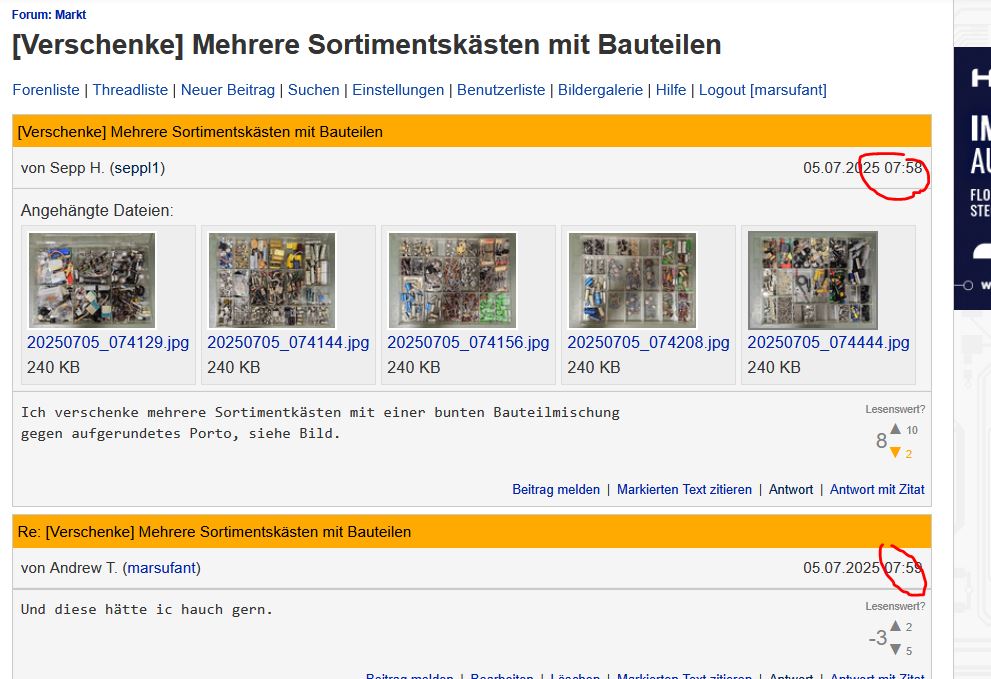Screen dimensions: 991x679
Task: Go to Forenliste
Action: point(46,90)
